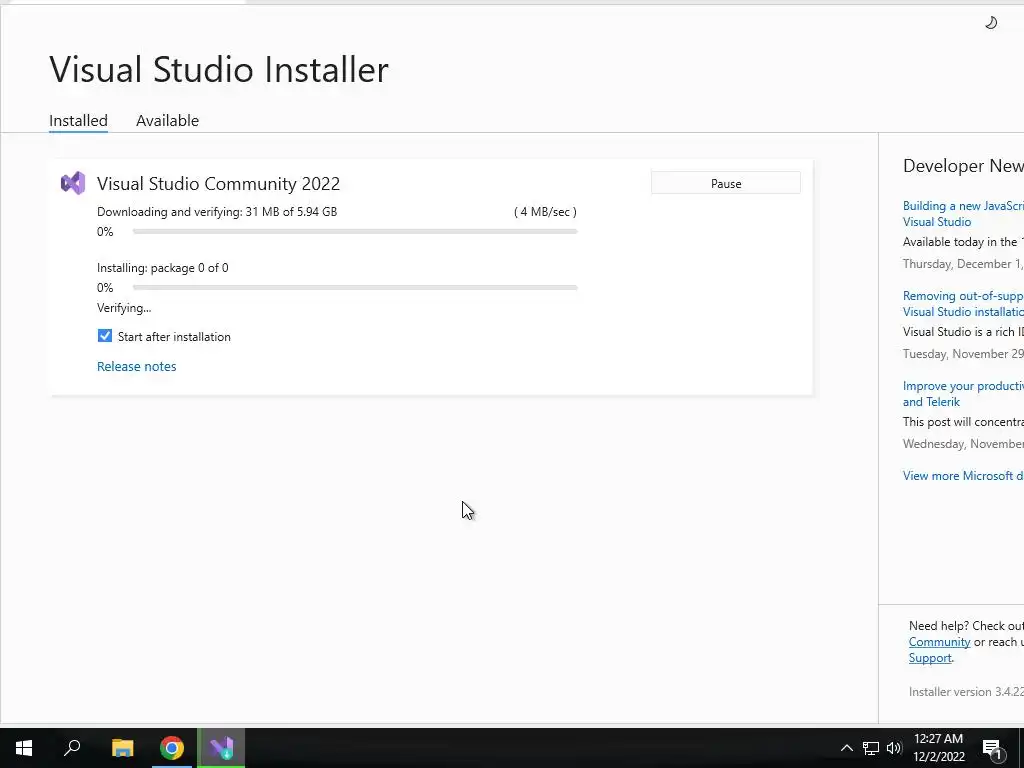Image resolution: width=1024 pixels, height=768 pixels.
Task: Click the 'Developer News' heading
Action: (x=963, y=166)
